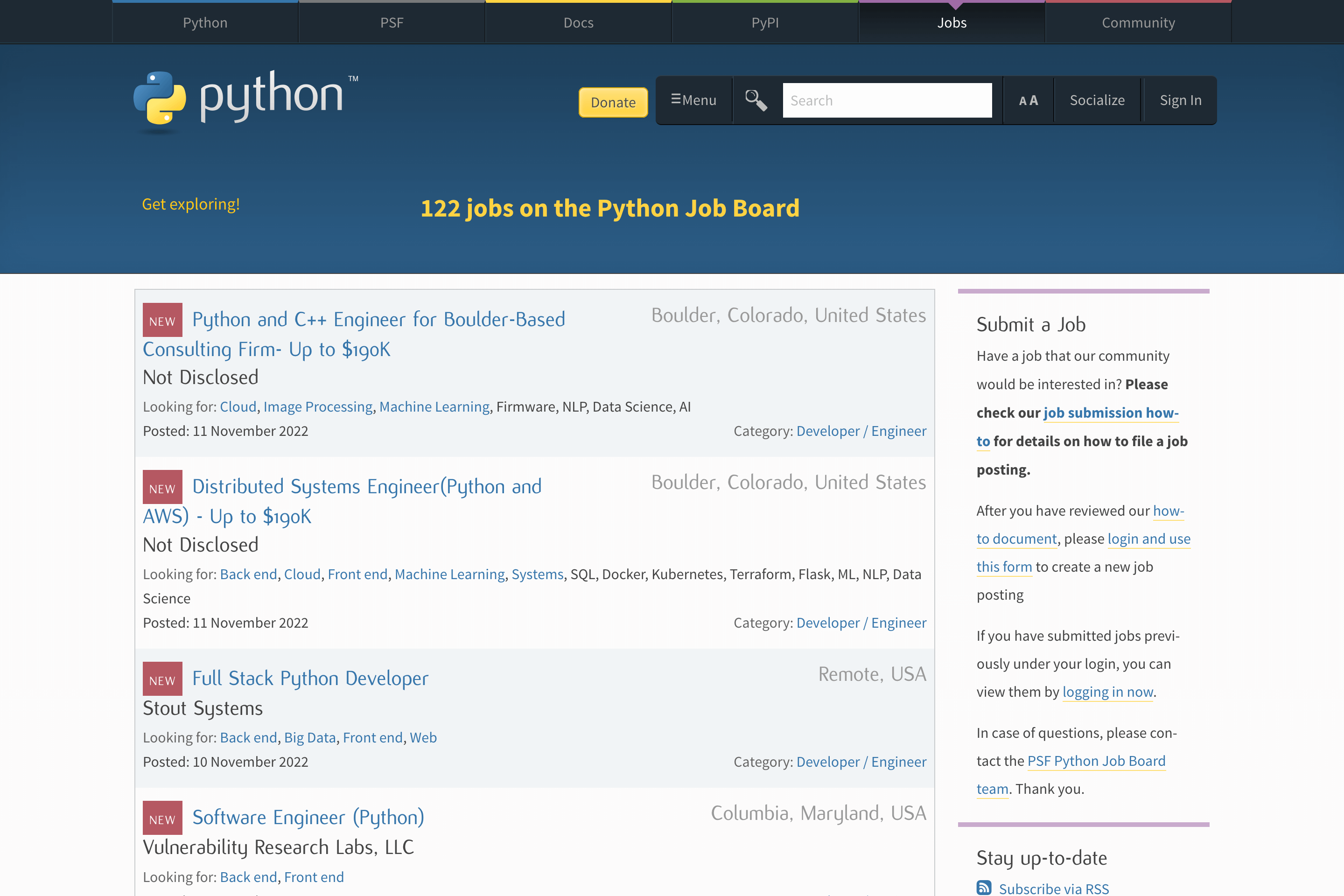Switch to the Docs top tab
Screen dimensions: 1344x896
578,22
